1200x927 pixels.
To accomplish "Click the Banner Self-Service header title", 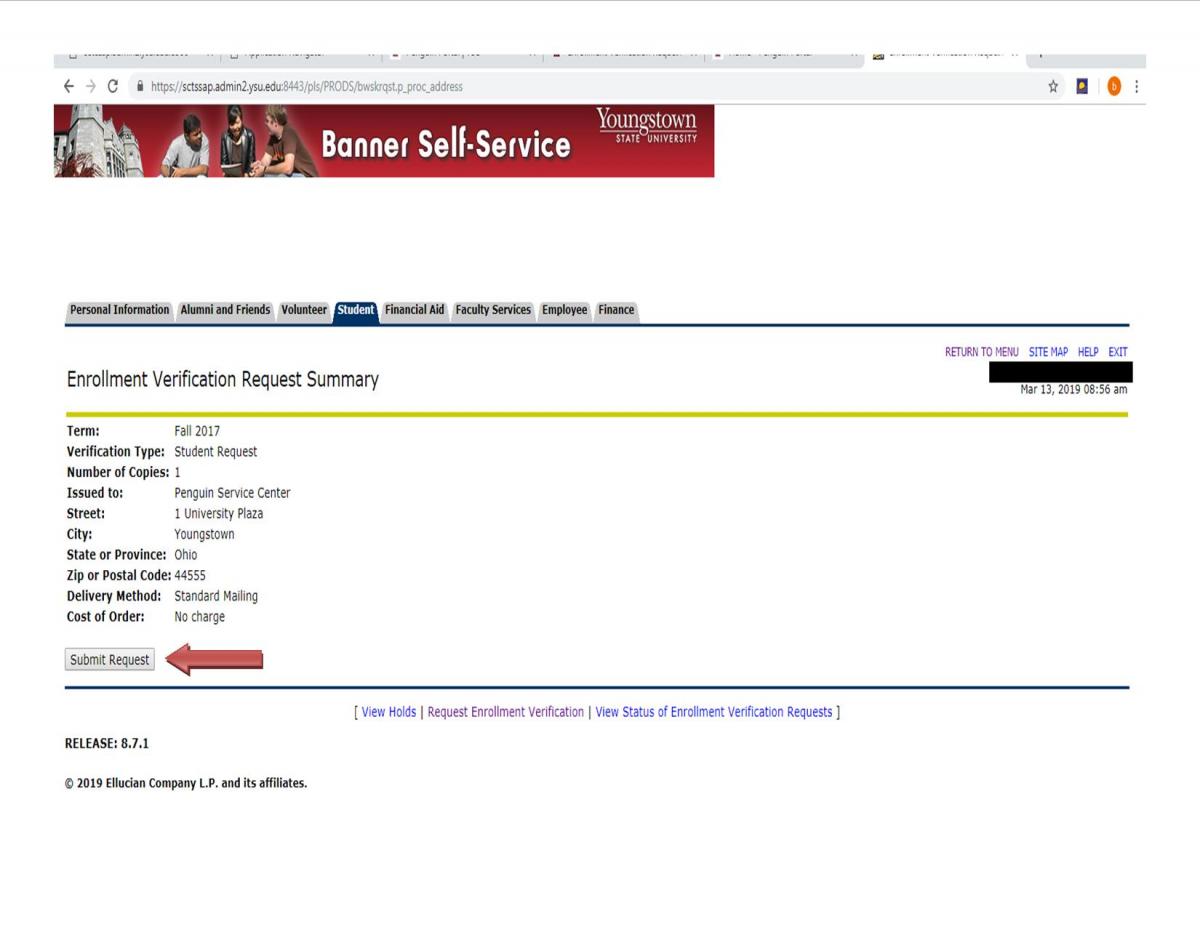I will (x=446, y=145).
